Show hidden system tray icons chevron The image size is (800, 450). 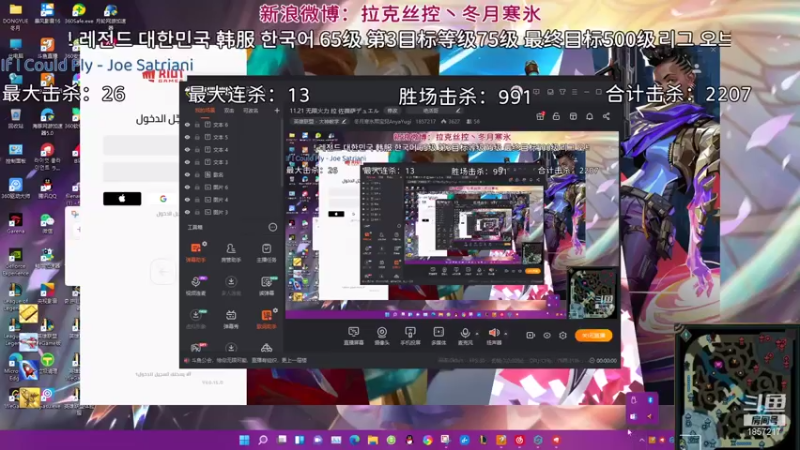coord(642,440)
